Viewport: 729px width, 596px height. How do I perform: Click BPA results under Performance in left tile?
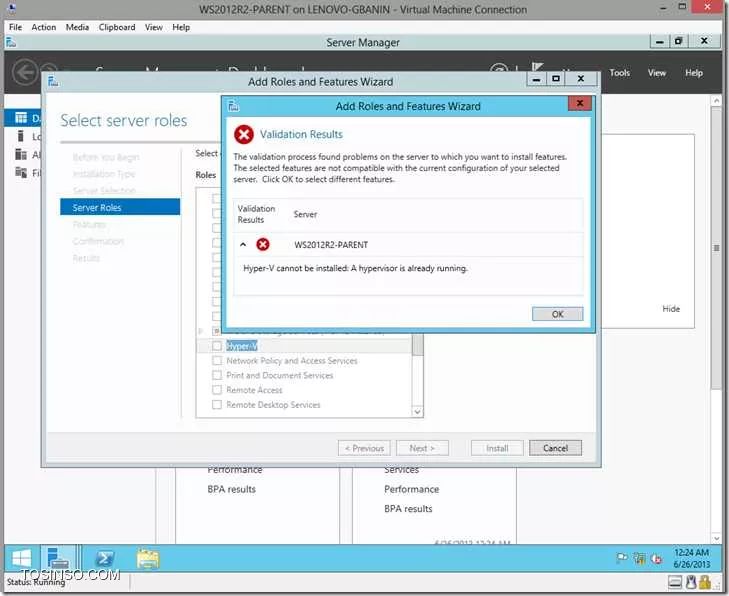click(232, 489)
